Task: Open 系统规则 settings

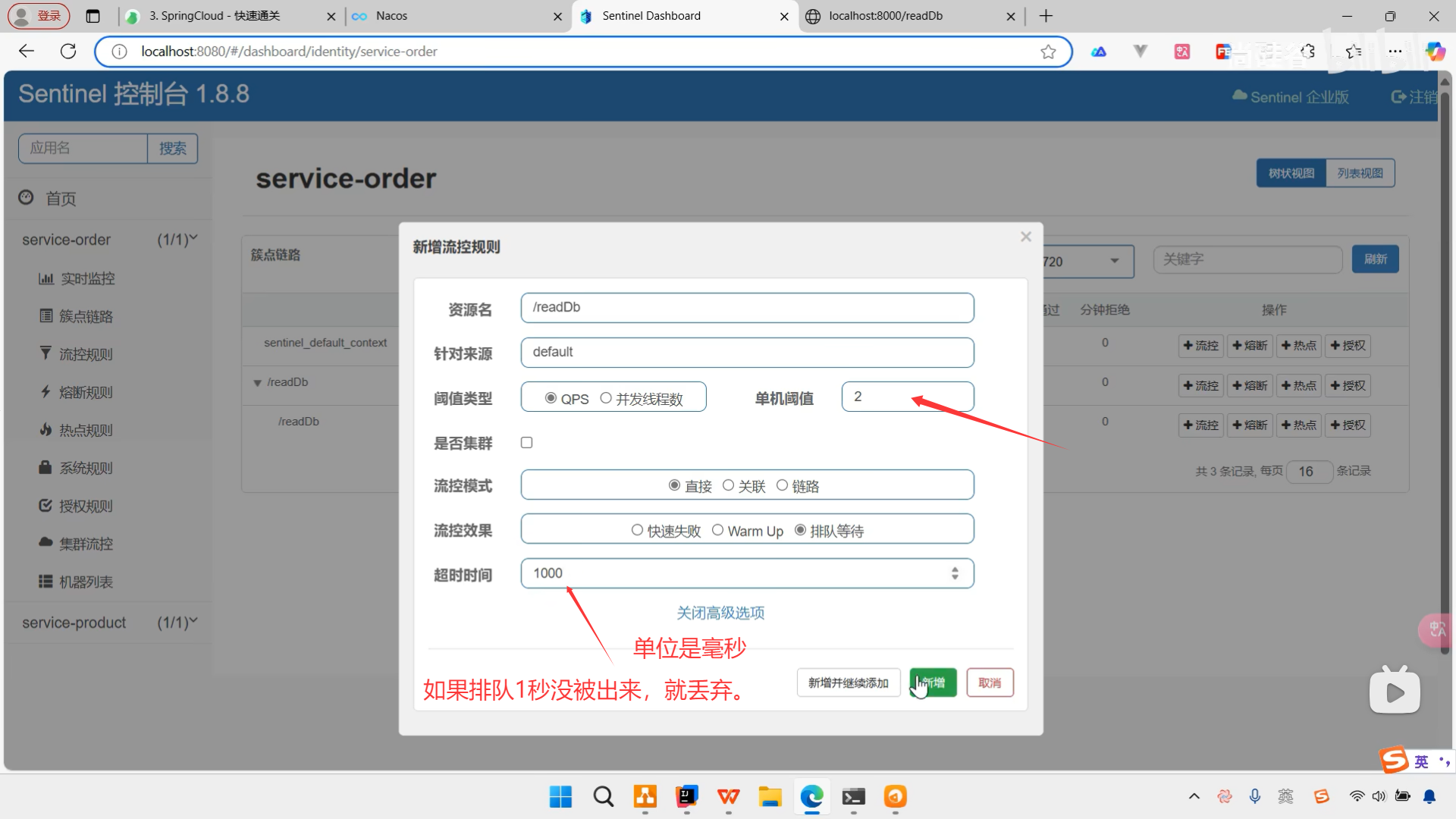Action: point(86,468)
